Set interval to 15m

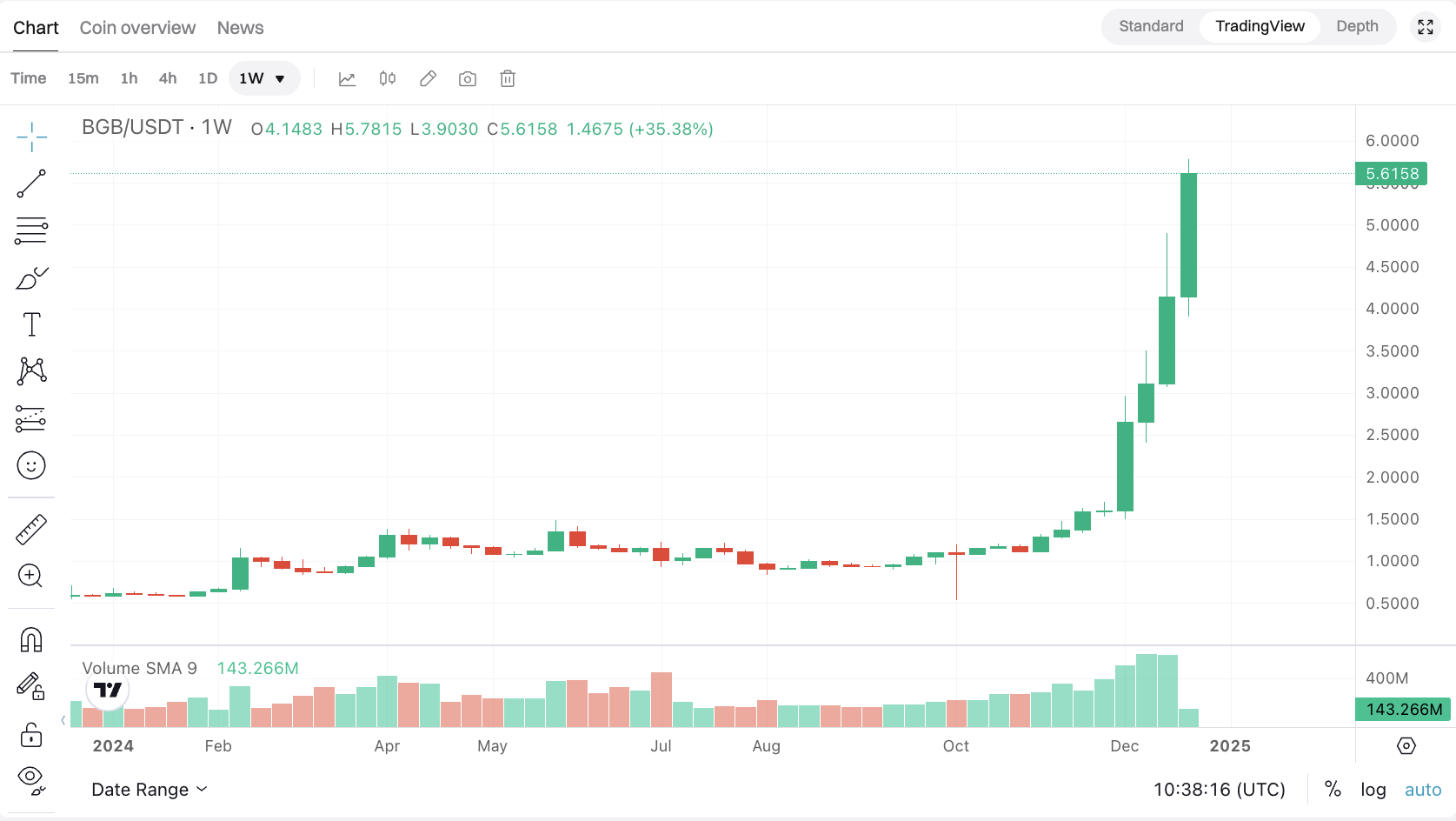(x=83, y=78)
